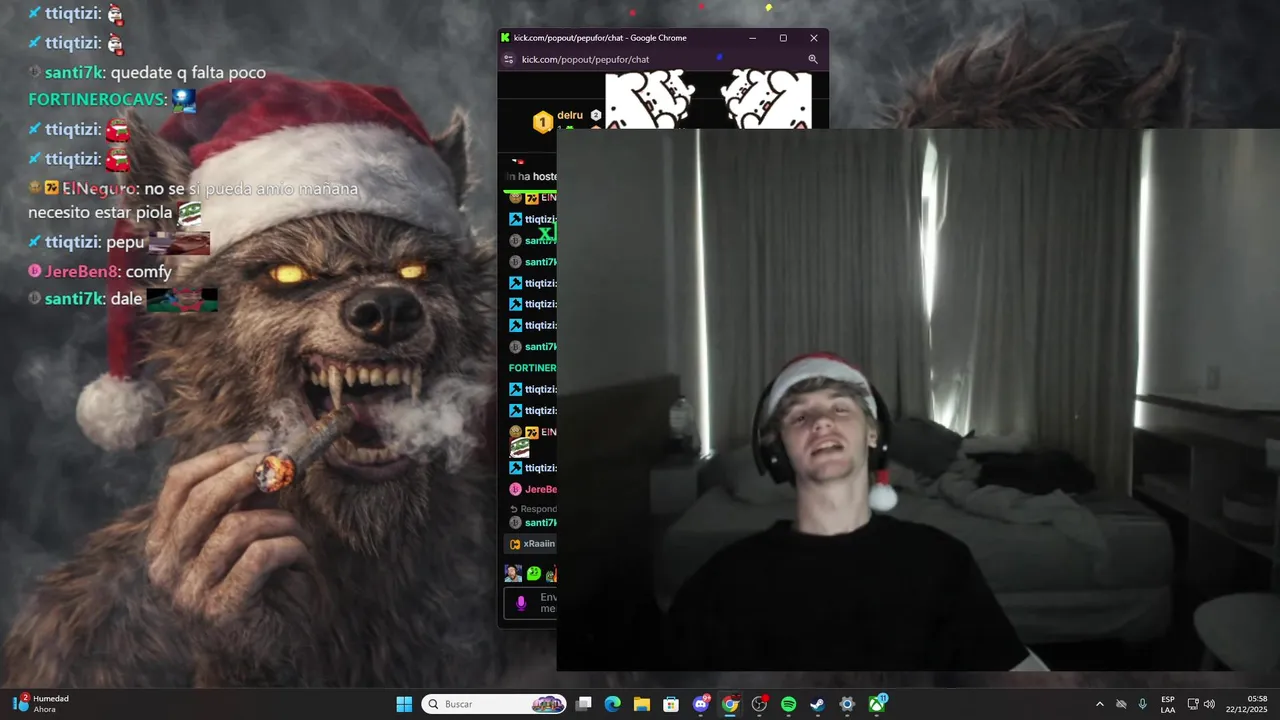
Task: Open the ESP LAA language switcher
Action: (x=1168, y=704)
